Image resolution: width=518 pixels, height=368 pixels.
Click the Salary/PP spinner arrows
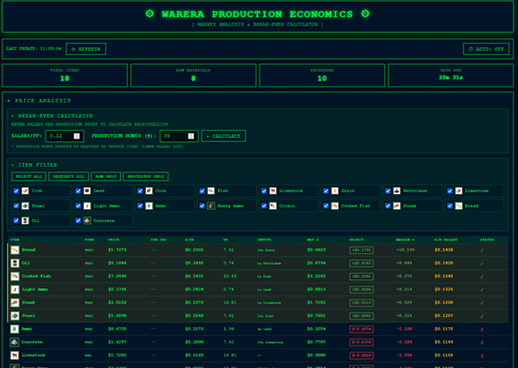point(77,136)
